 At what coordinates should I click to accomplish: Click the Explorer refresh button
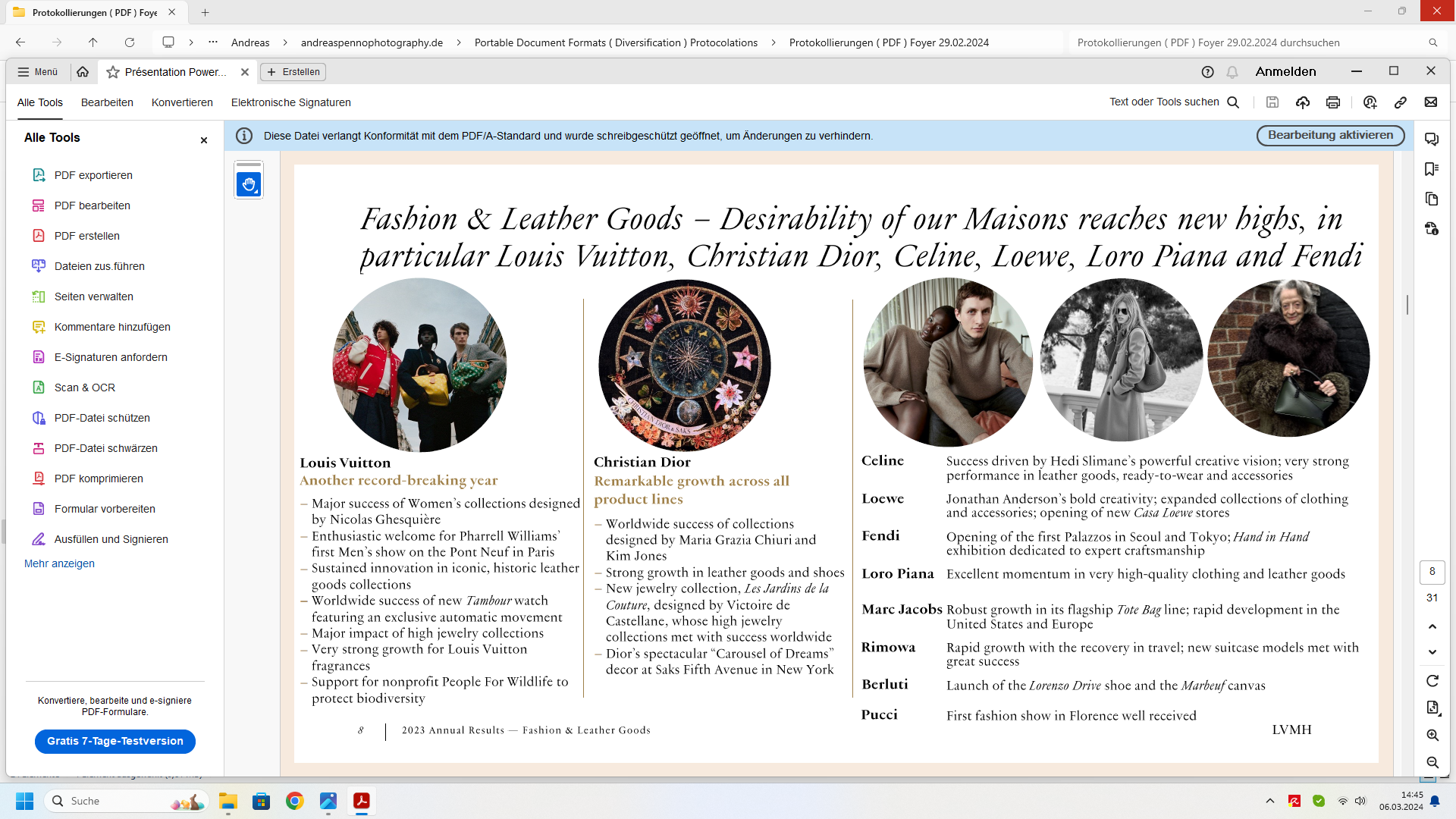point(130,42)
